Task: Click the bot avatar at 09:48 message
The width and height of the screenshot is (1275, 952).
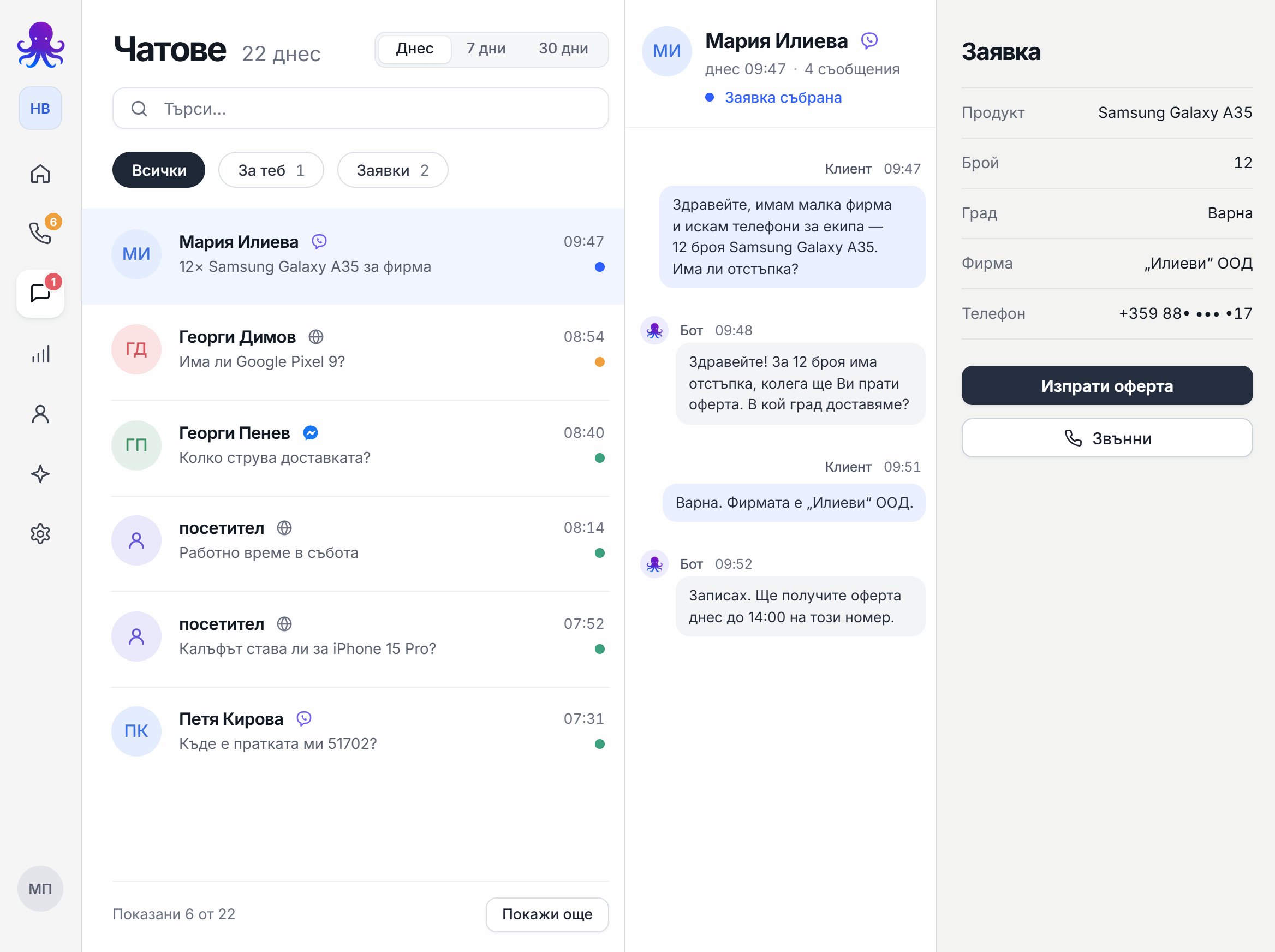Action: [654, 330]
